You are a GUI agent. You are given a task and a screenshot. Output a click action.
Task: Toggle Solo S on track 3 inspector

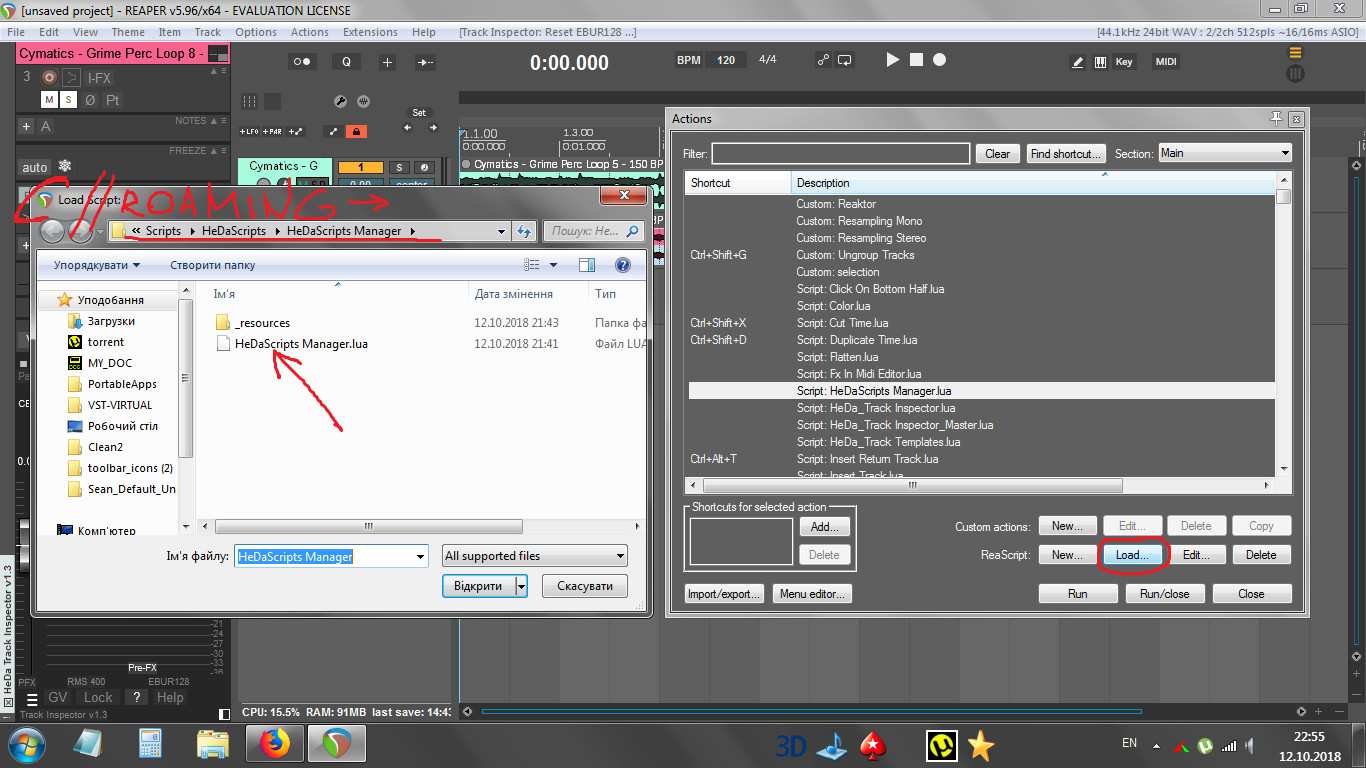click(68, 100)
